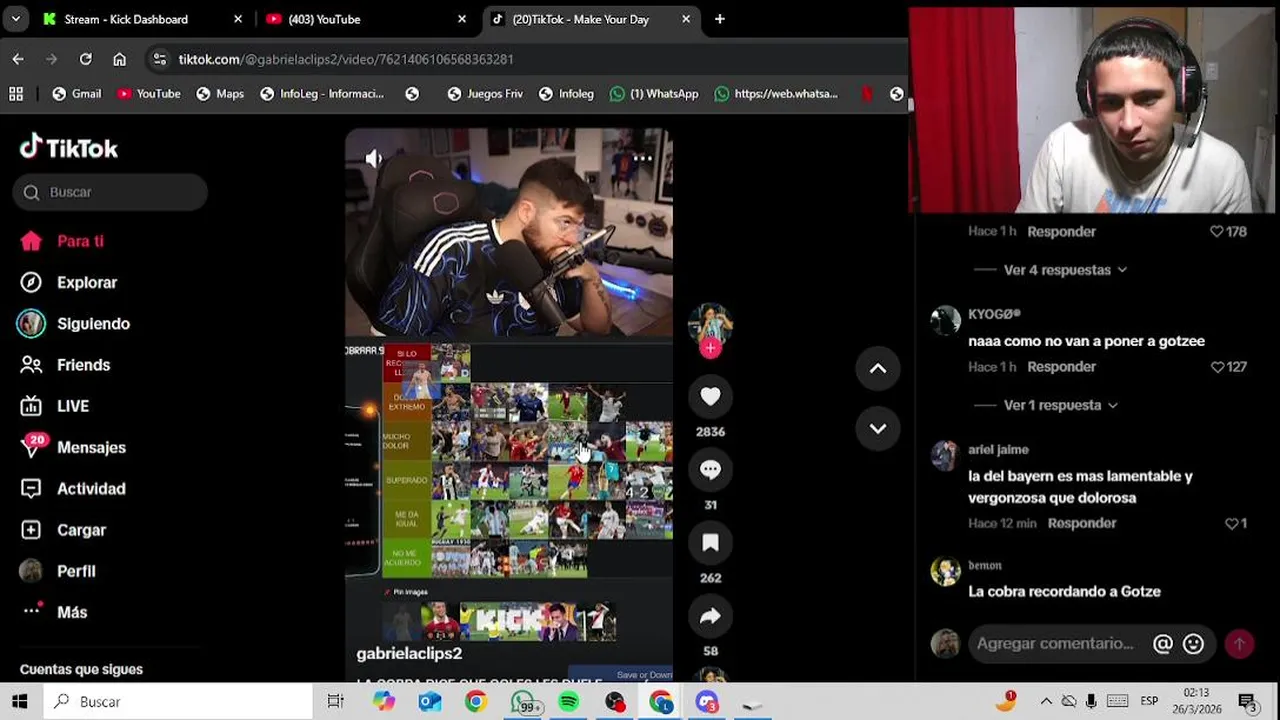Go to previous video with up chevron
Viewport: 1280px width, 720px height.
[878, 369]
